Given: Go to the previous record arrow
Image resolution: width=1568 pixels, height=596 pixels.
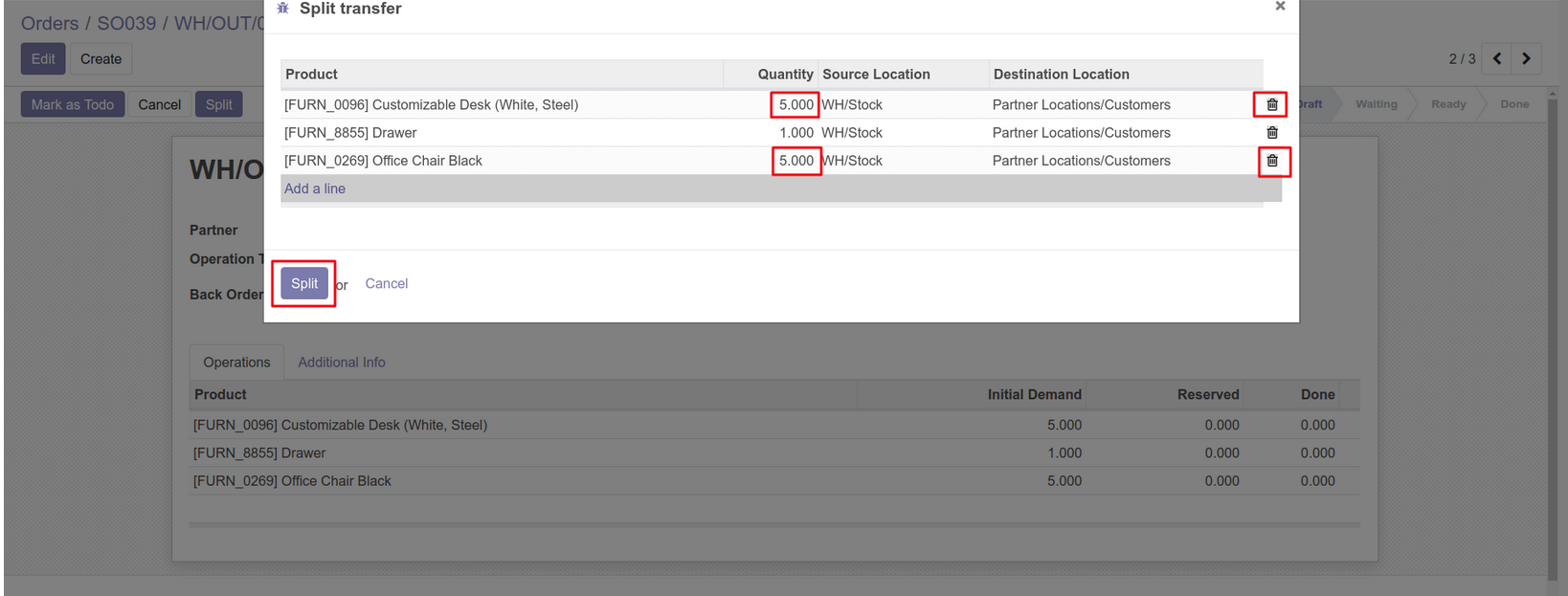Looking at the screenshot, I should point(1497,58).
